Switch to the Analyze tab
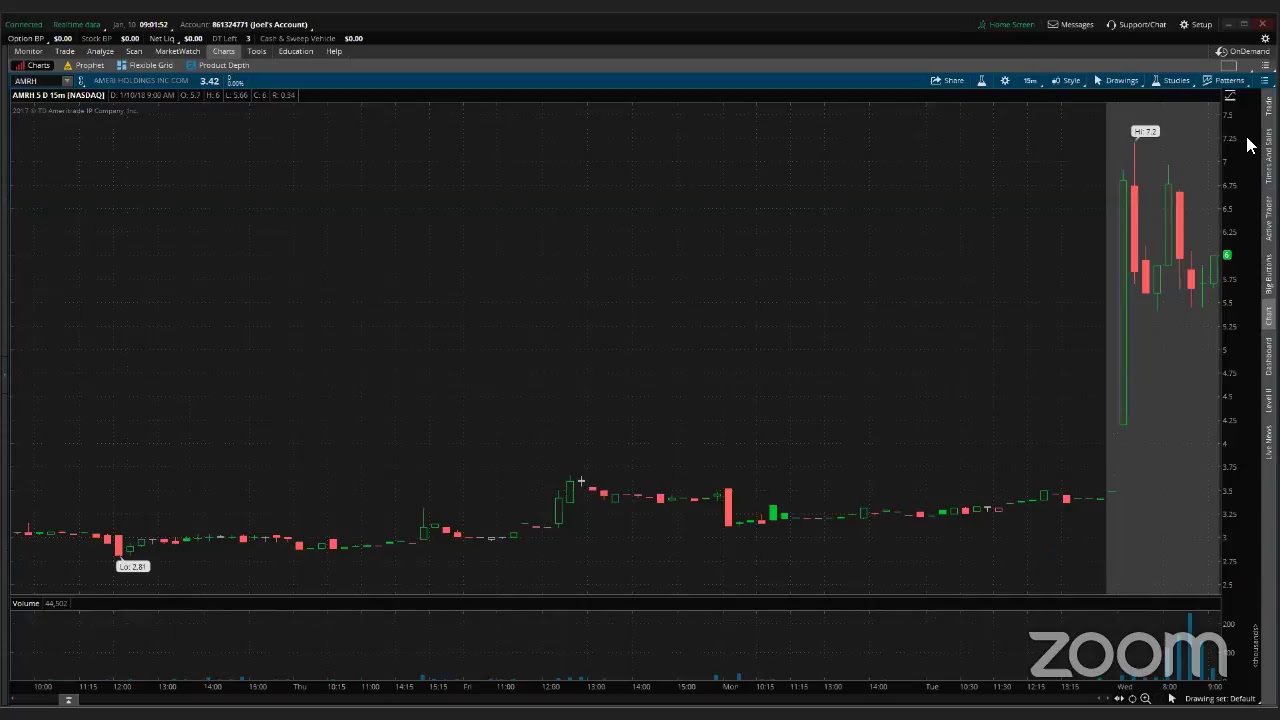 coord(100,51)
